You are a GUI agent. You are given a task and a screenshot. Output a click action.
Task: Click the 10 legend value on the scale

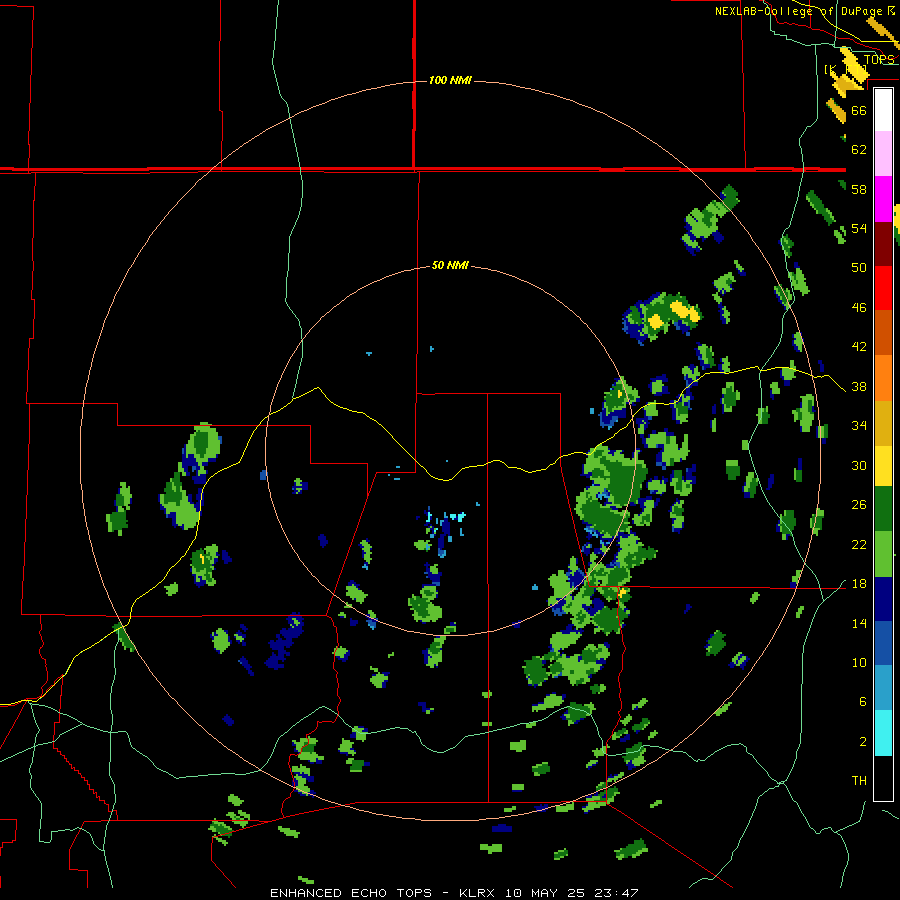click(x=859, y=663)
